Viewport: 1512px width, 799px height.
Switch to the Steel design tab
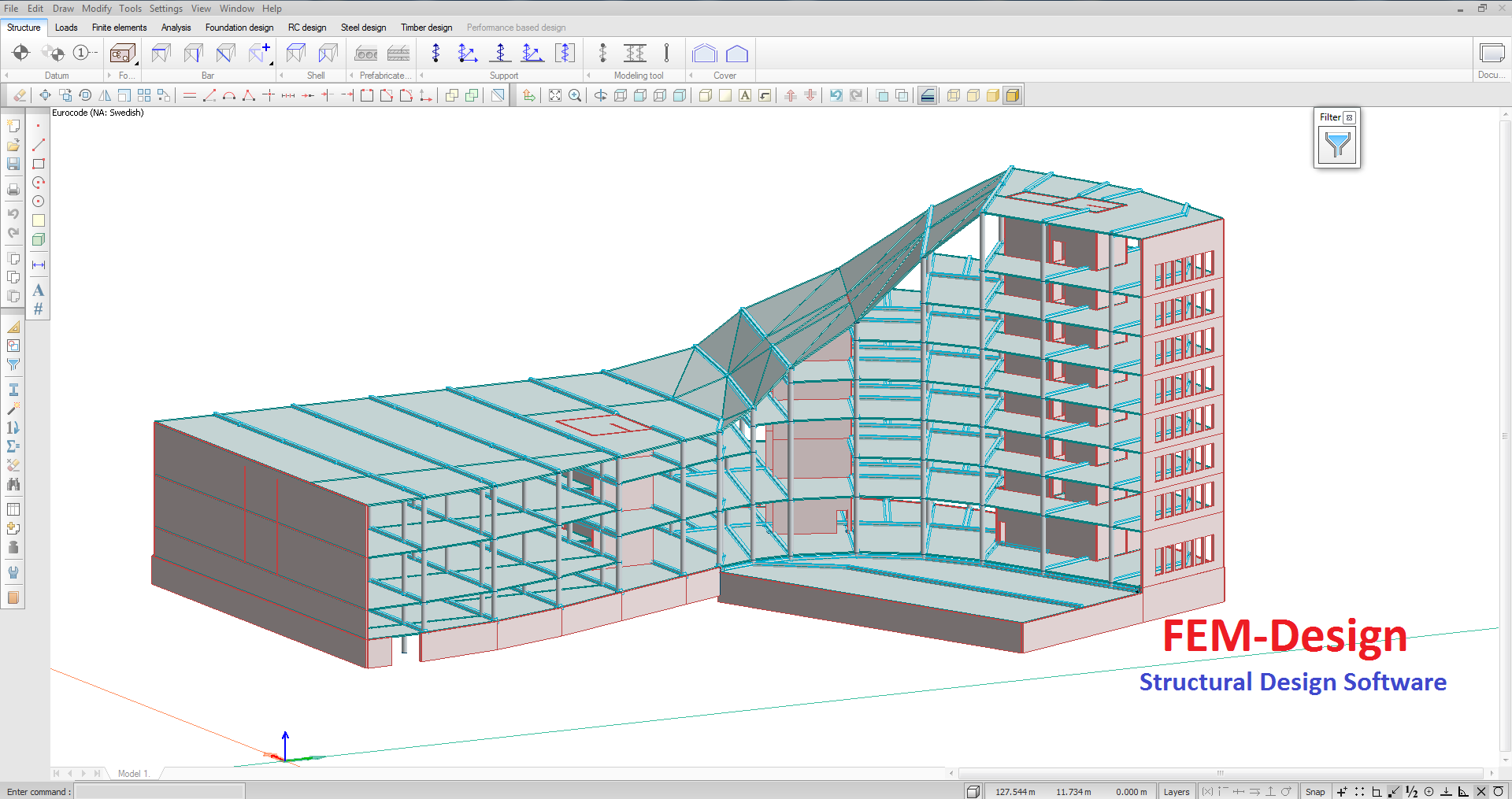pos(363,28)
